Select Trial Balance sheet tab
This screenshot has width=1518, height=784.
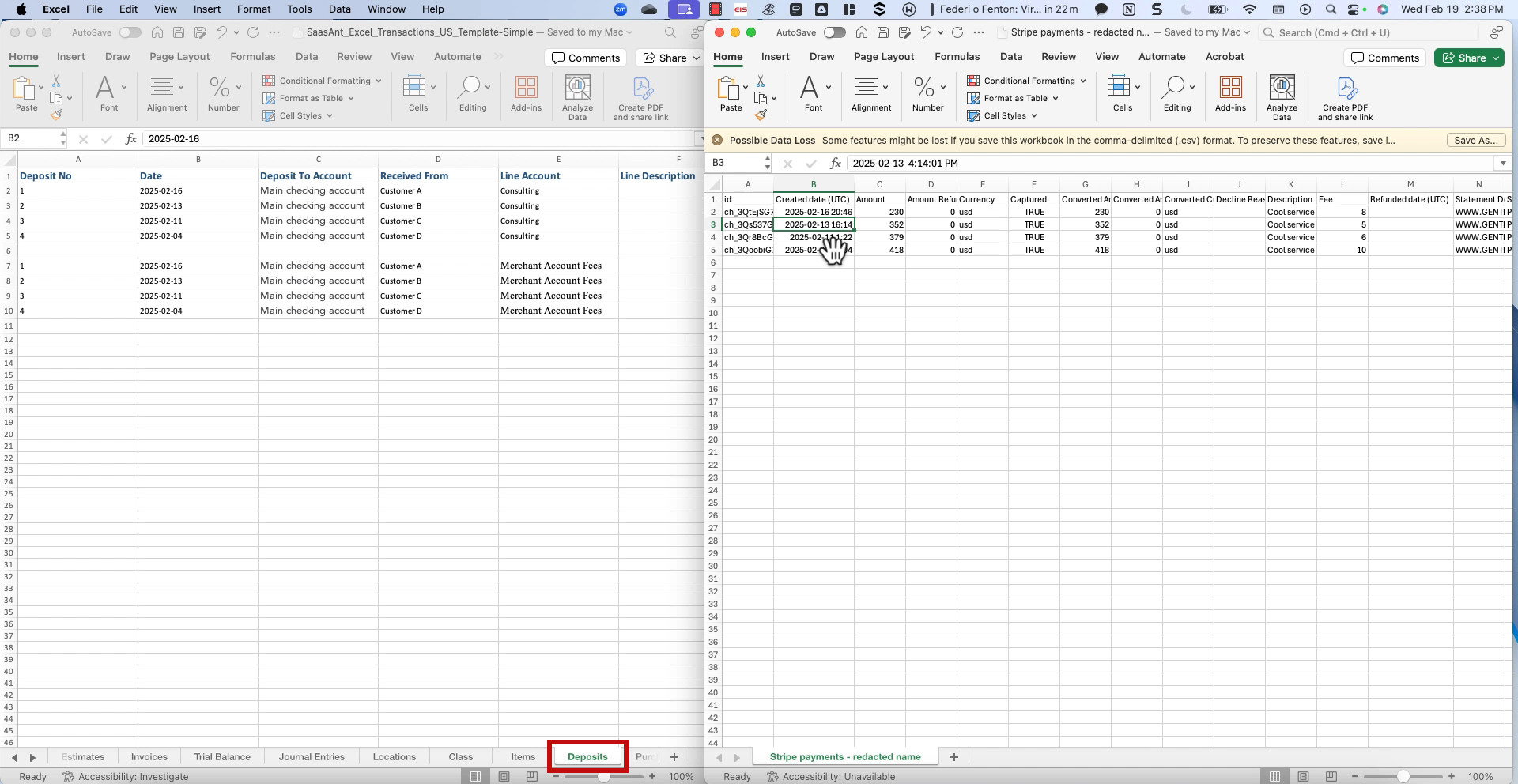[222, 757]
